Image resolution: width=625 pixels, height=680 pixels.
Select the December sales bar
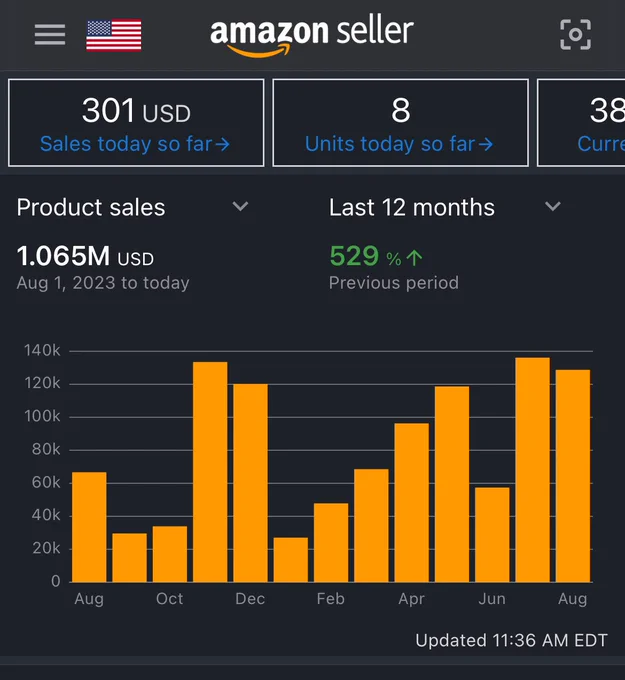pos(250,483)
